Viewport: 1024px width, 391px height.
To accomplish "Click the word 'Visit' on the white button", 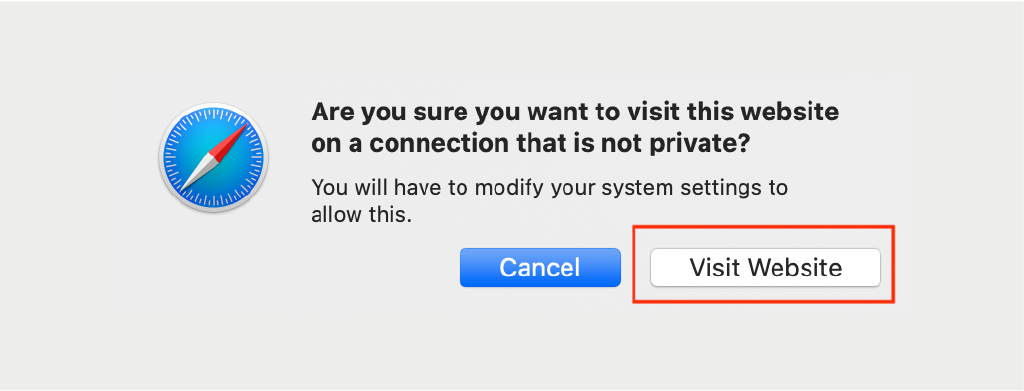I will point(714,267).
